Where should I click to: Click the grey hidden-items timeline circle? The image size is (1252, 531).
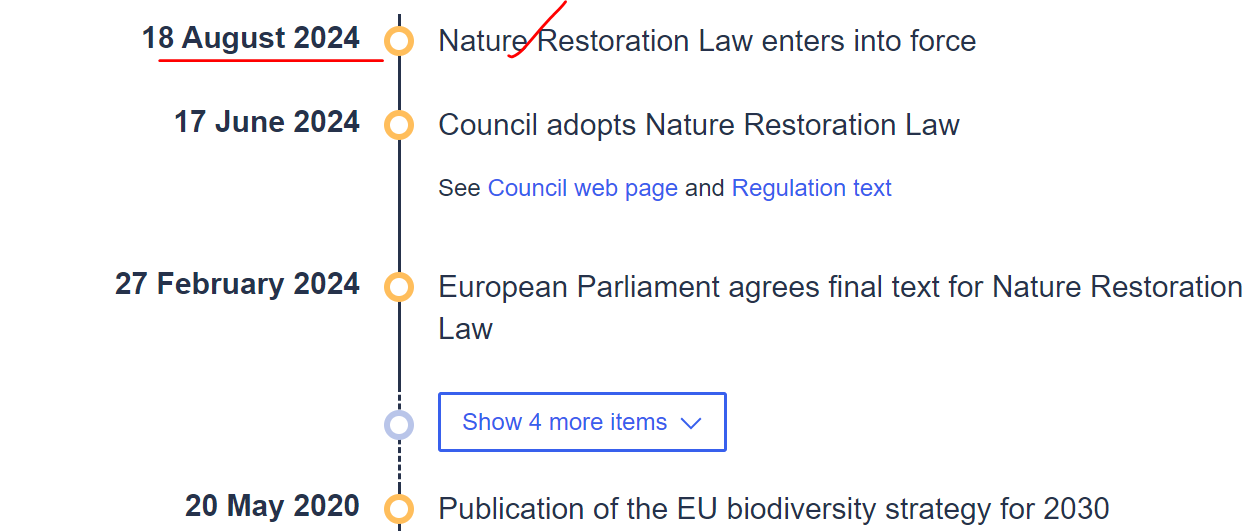(x=399, y=424)
